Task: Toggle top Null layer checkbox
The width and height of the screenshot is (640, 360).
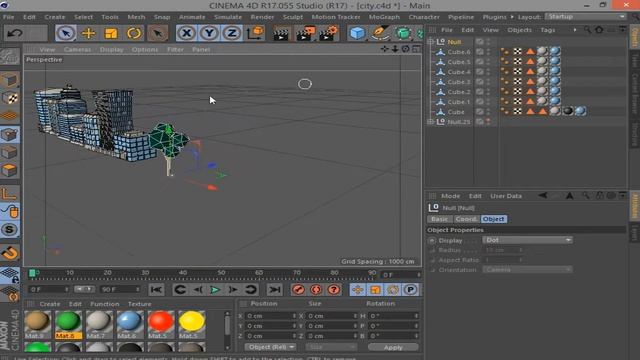Action: click(x=480, y=42)
